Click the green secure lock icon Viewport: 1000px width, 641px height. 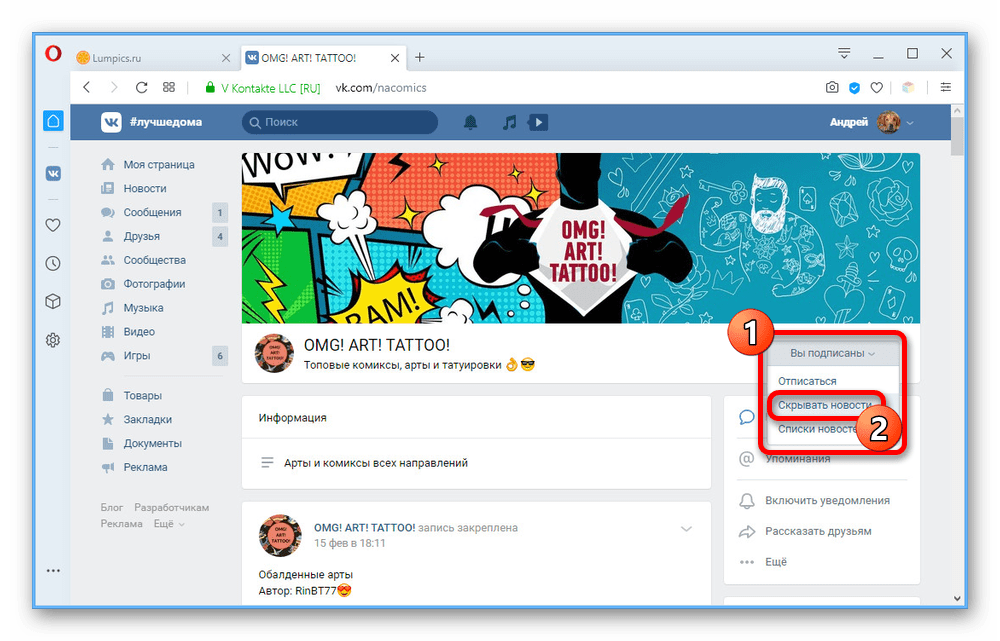pyautogui.click(x=210, y=87)
